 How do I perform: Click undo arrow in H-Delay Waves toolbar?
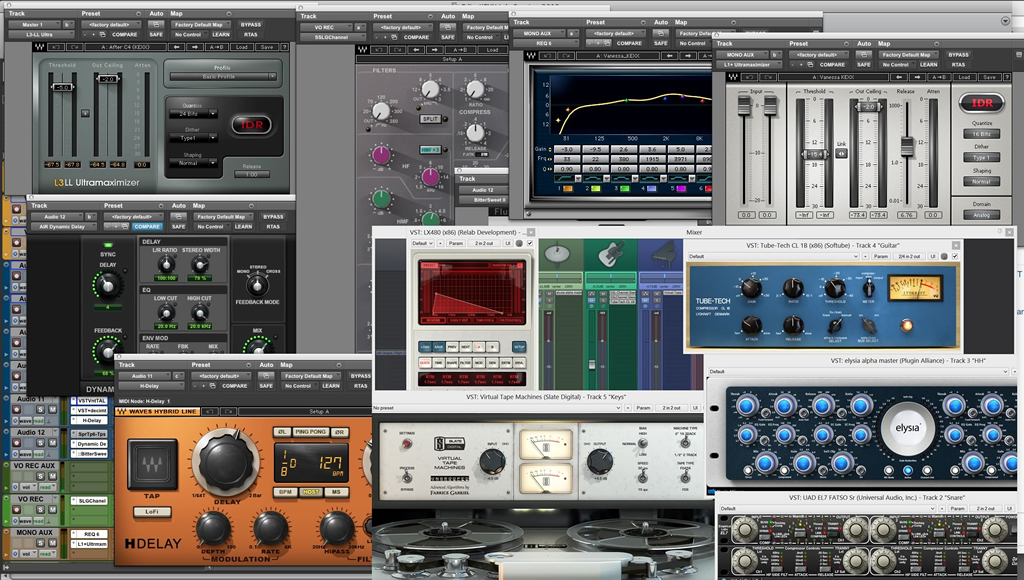point(209,411)
